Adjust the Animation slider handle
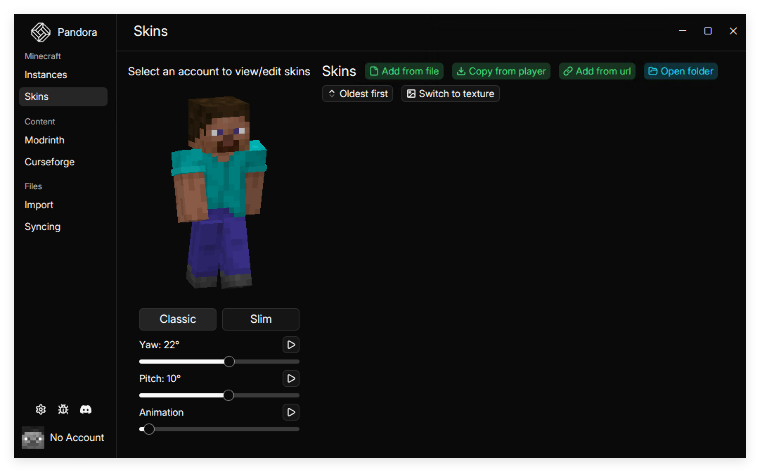Viewport: 760px width, 472px height. click(149, 429)
